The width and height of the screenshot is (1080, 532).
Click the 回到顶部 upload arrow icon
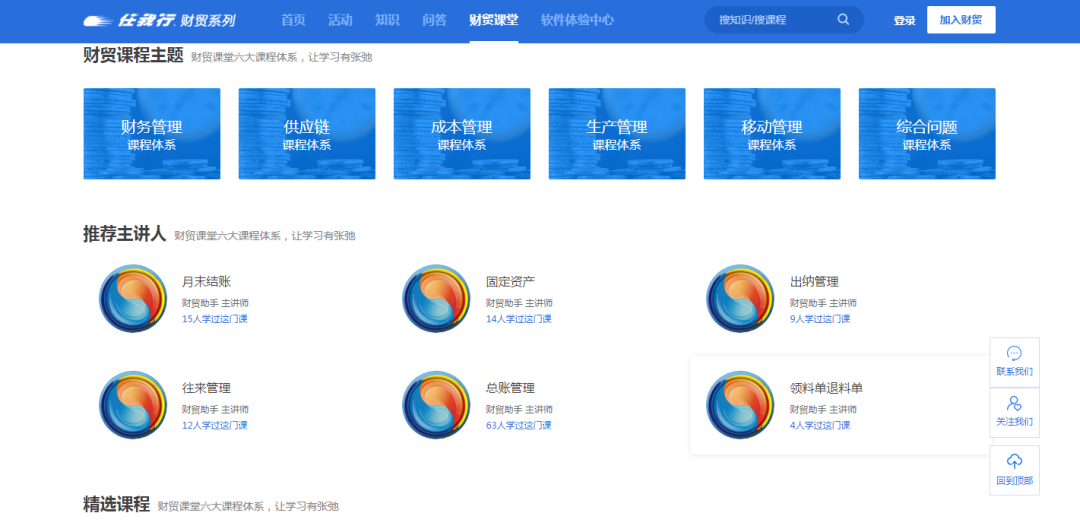(x=1014, y=461)
